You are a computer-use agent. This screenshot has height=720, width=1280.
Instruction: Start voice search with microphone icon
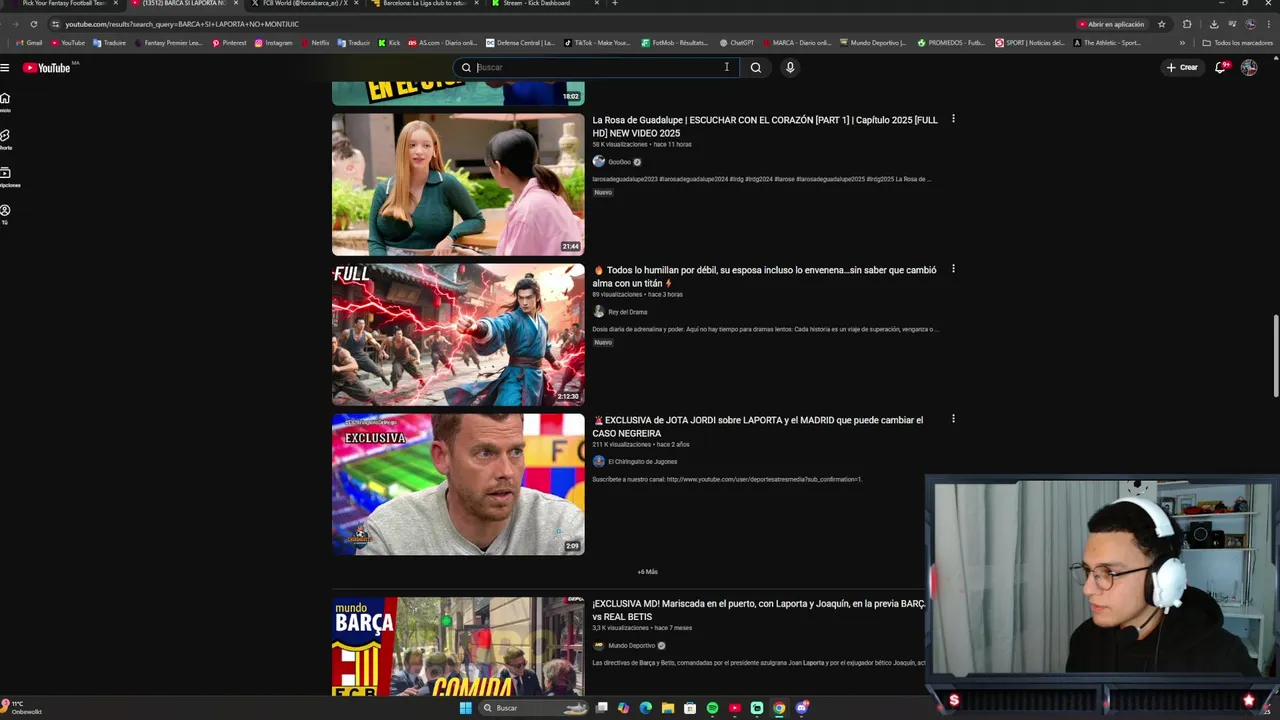[790, 67]
